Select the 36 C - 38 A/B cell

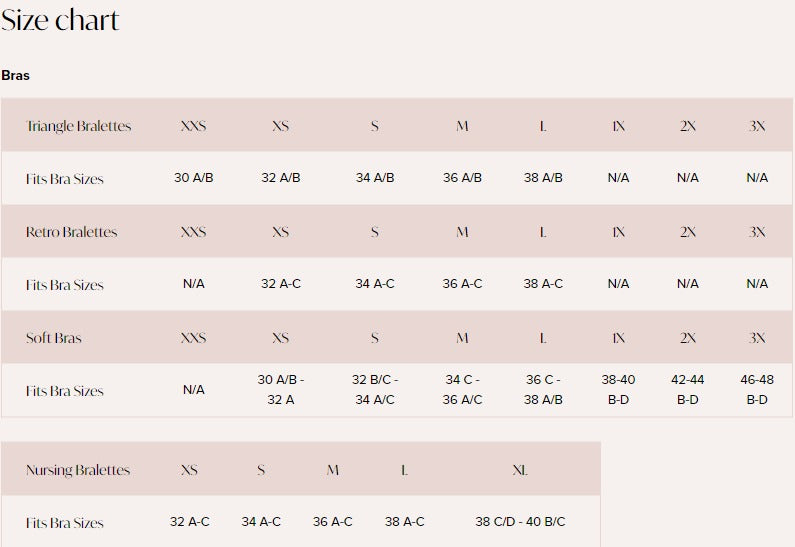(543, 390)
